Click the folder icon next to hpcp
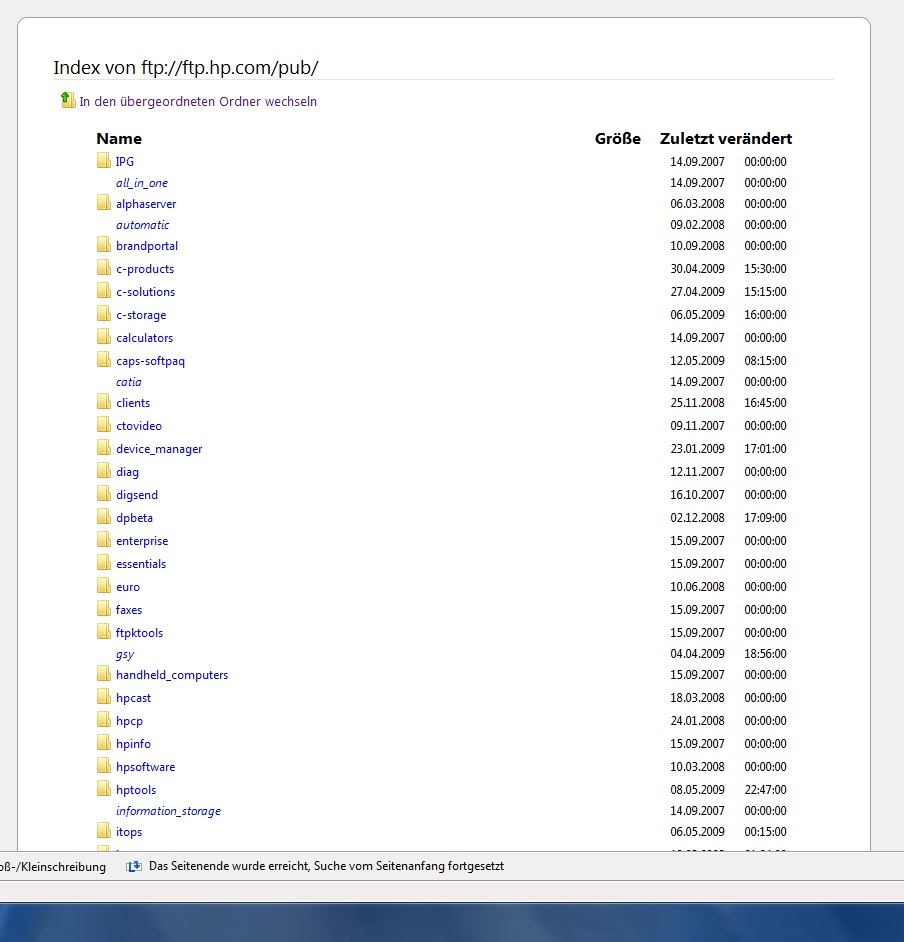 [x=104, y=720]
